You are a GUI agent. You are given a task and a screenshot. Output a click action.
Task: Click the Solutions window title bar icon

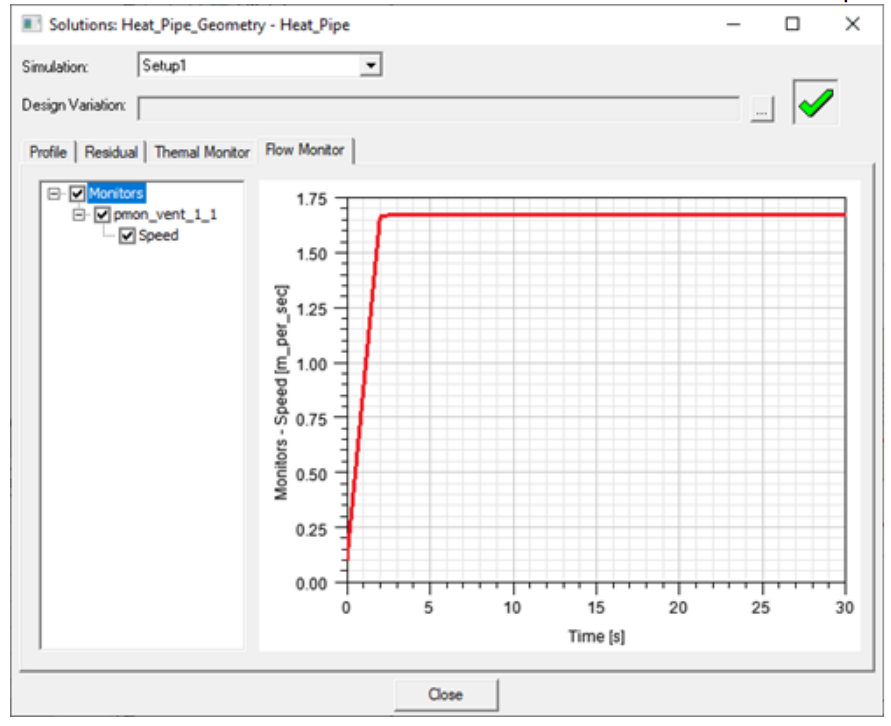[x=29, y=24]
